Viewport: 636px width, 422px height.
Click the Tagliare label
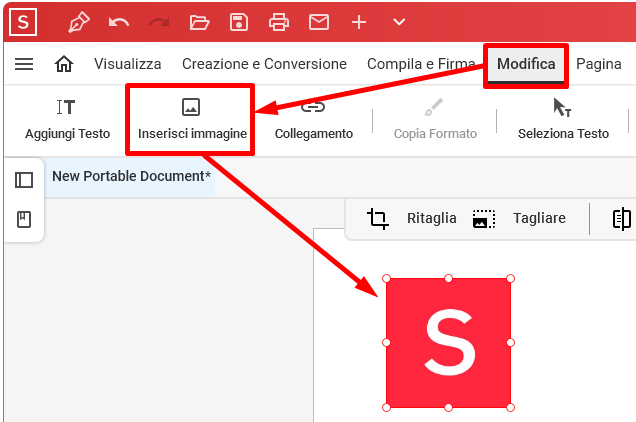(539, 218)
